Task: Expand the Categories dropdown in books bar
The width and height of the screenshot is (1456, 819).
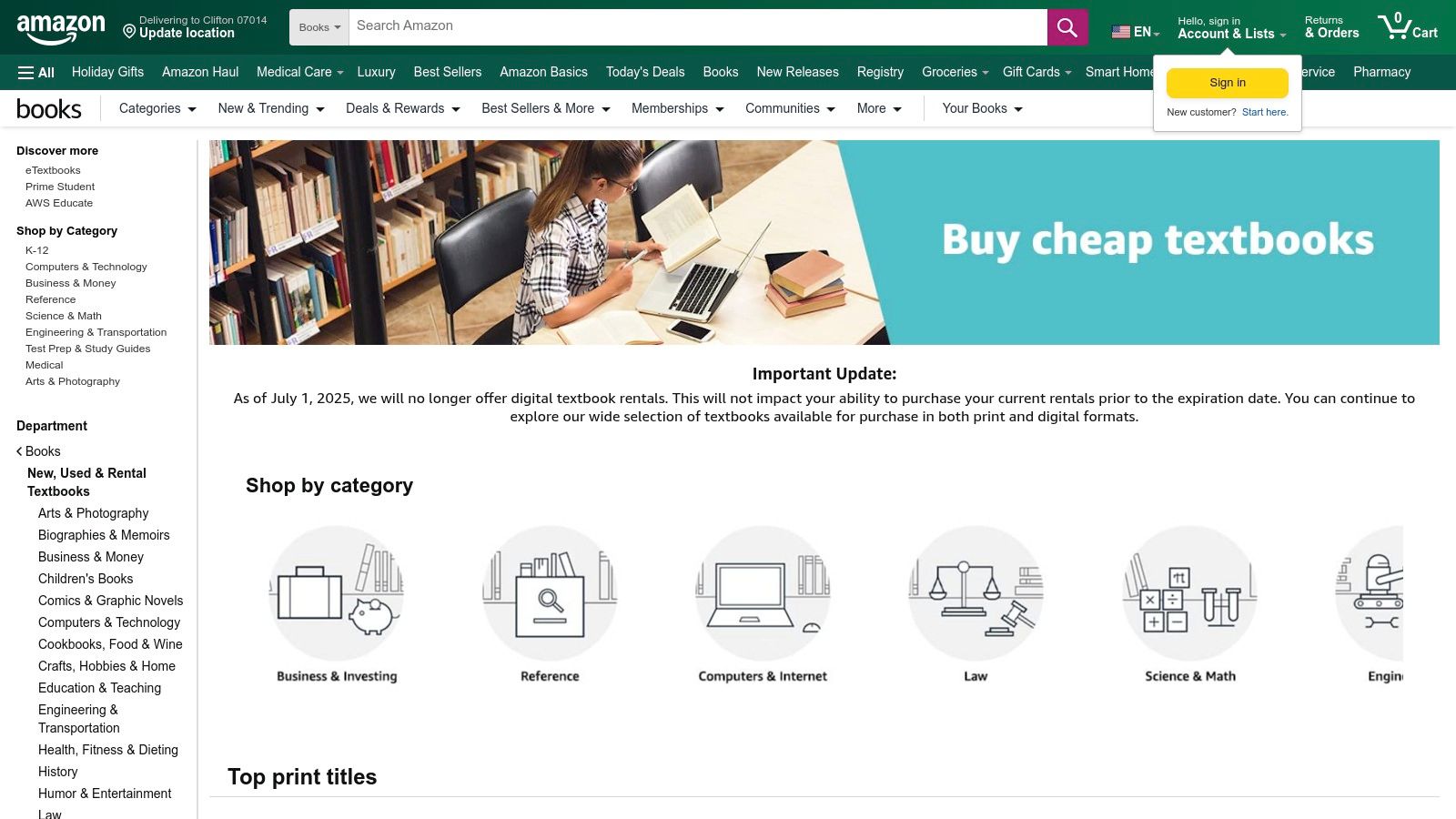Action: pyautogui.click(x=157, y=108)
